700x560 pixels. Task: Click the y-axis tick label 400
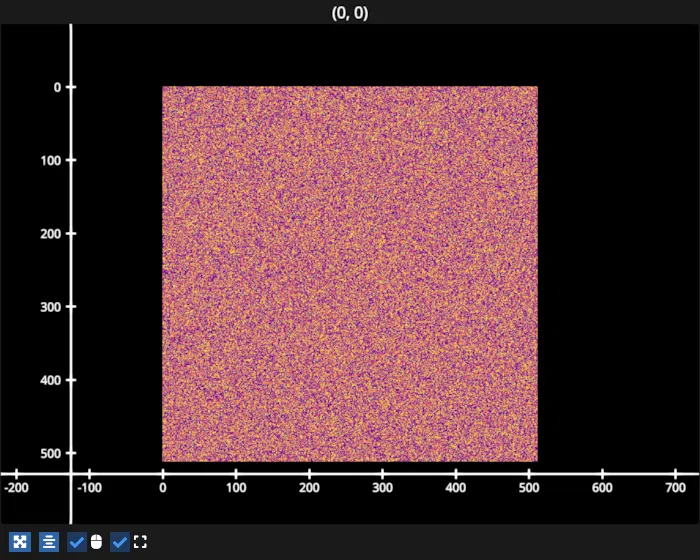pos(51,380)
